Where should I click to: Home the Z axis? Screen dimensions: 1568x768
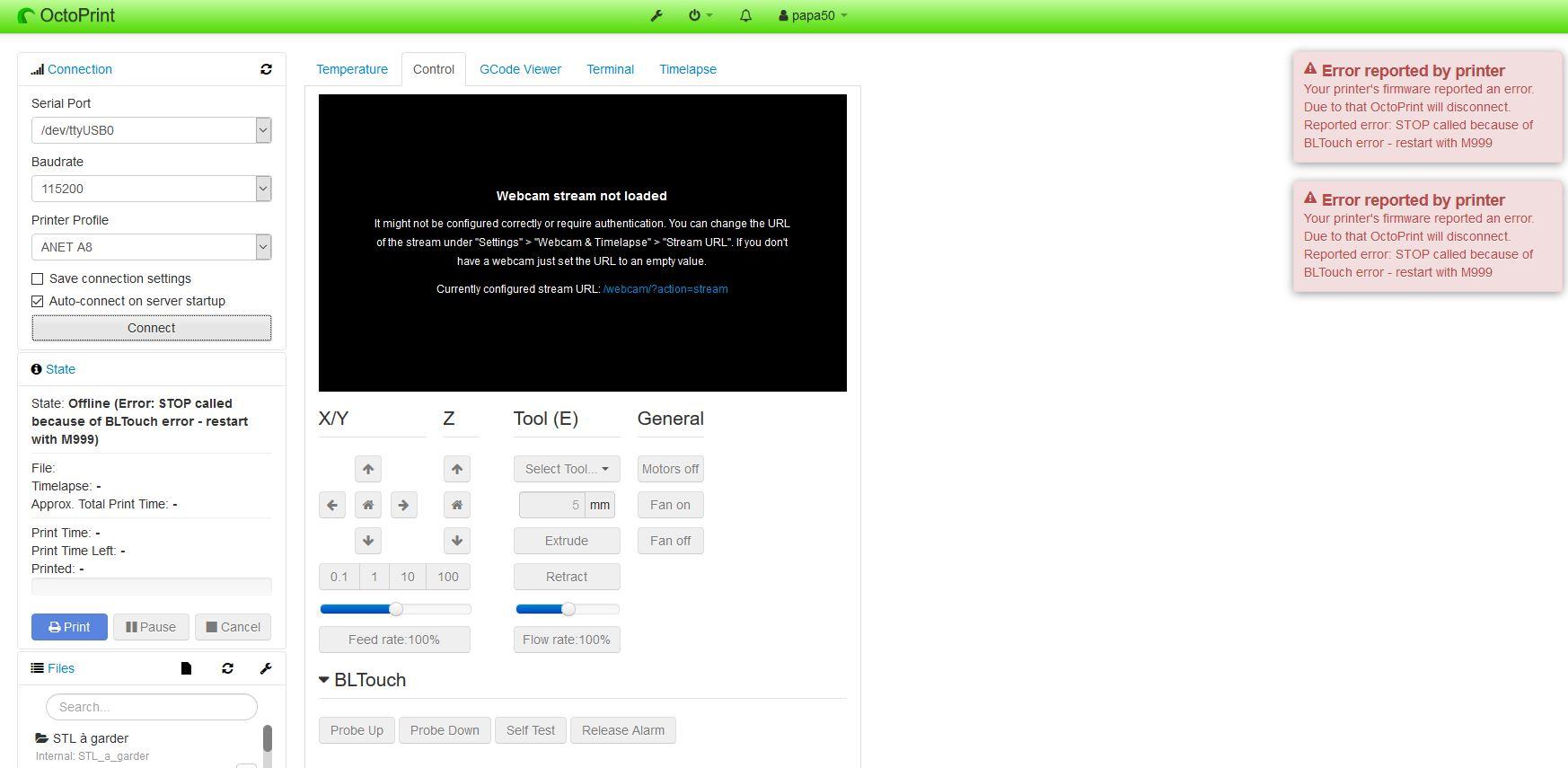pos(457,505)
